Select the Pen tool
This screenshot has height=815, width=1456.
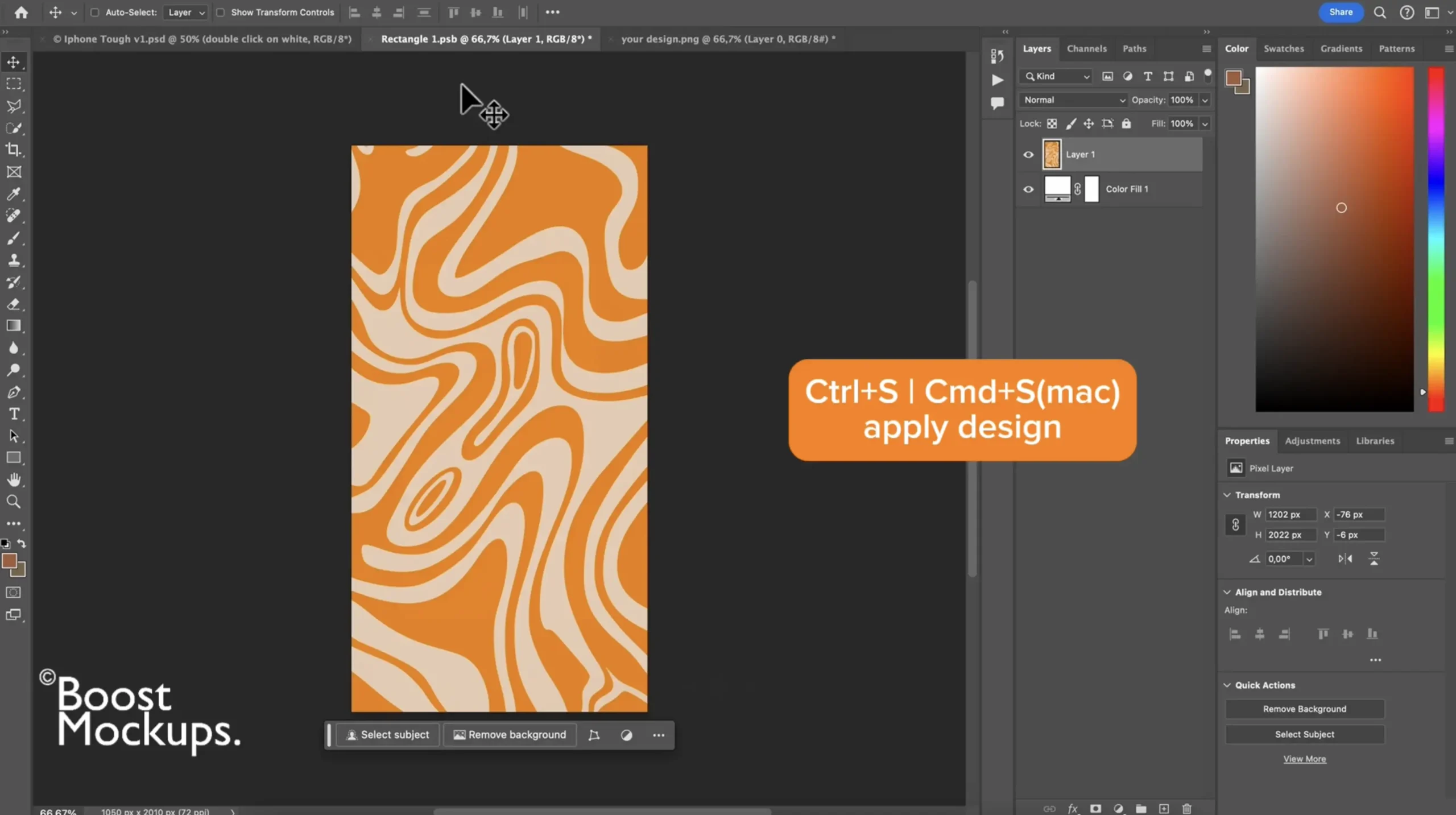(14, 392)
